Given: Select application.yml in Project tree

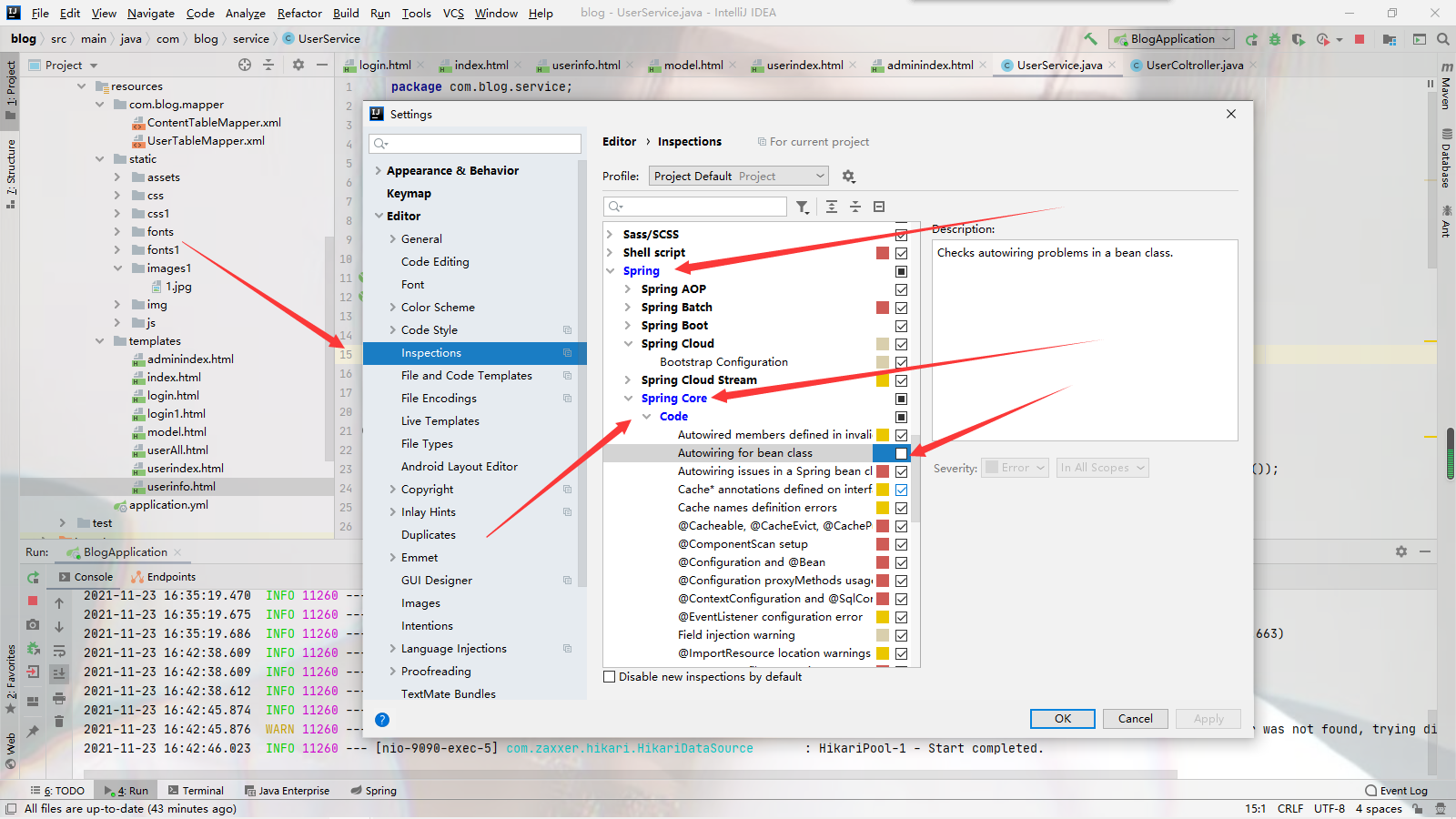Looking at the screenshot, I should [x=168, y=505].
